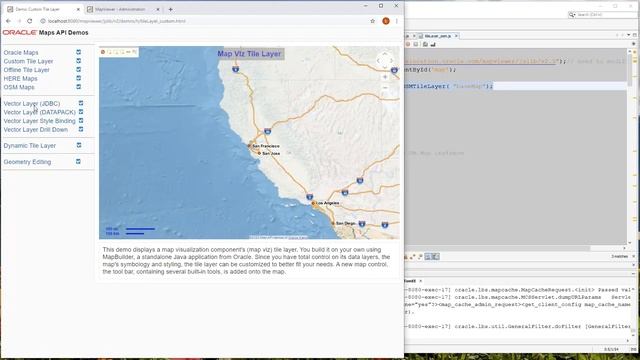Image resolution: width=640 pixels, height=360 pixels.
Task: Pan the map right with navigation arrow
Action: pos(391,61)
